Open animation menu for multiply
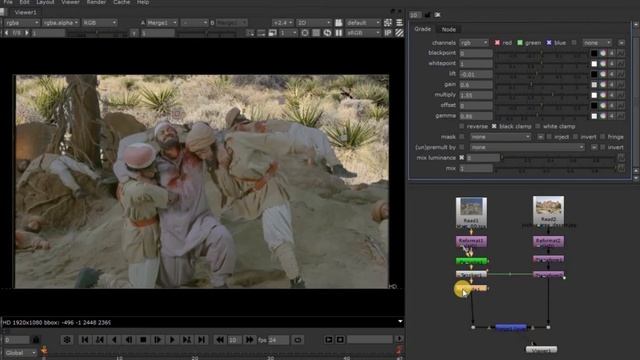The width and height of the screenshot is (640, 360). [x=621, y=95]
